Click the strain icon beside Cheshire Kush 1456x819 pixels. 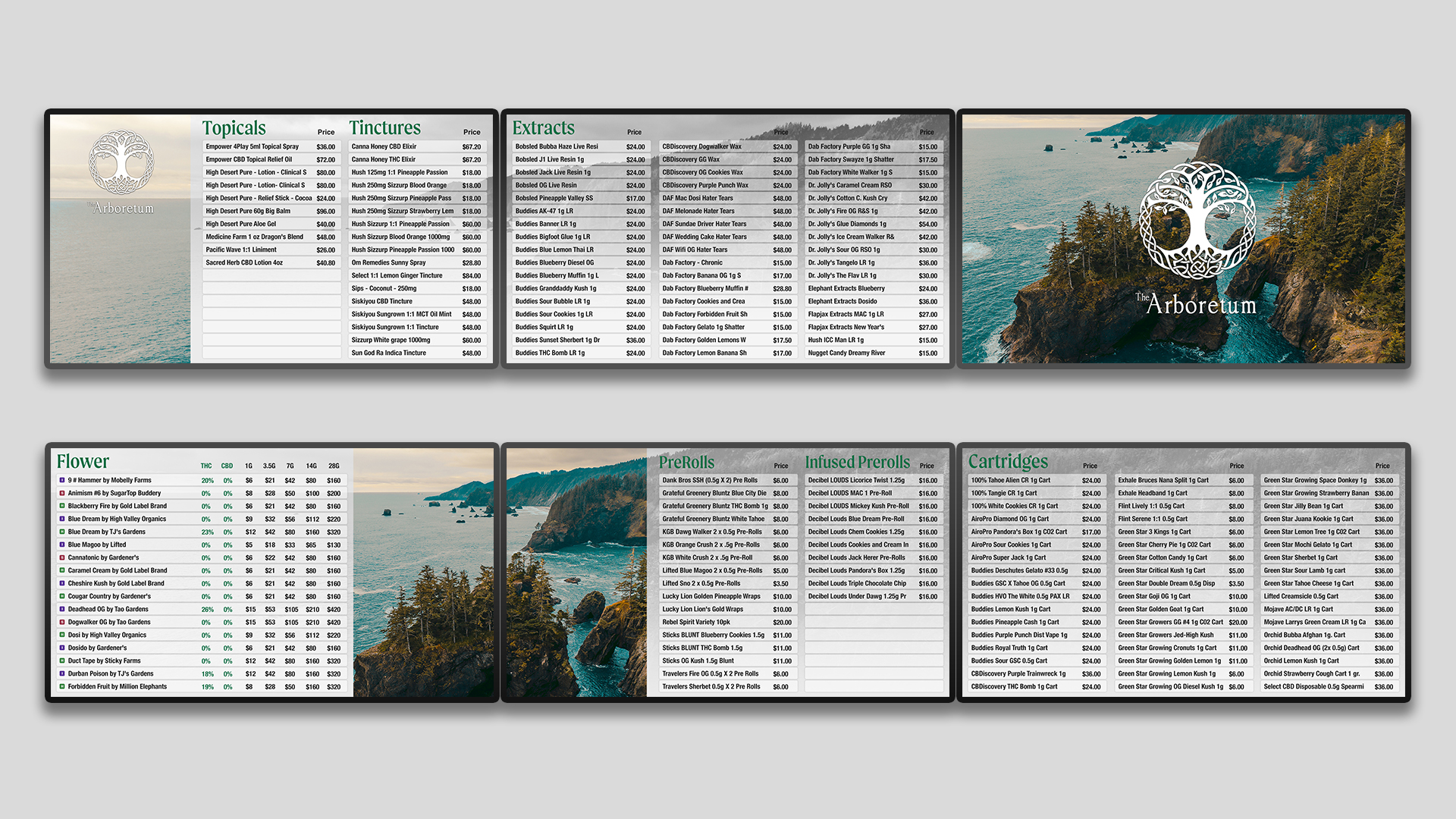(x=61, y=583)
